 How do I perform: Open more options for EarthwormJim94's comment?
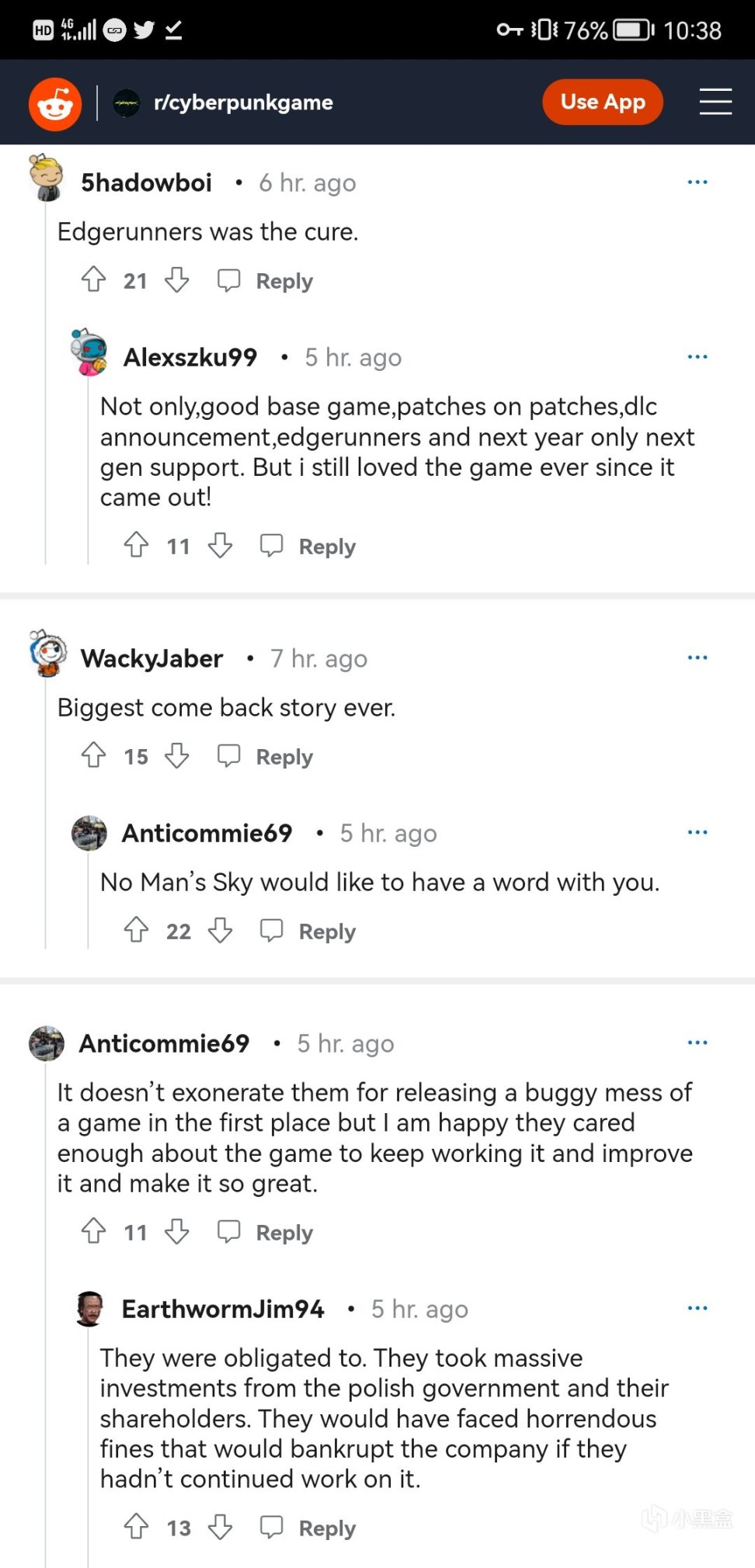(x=697, y=1309)
